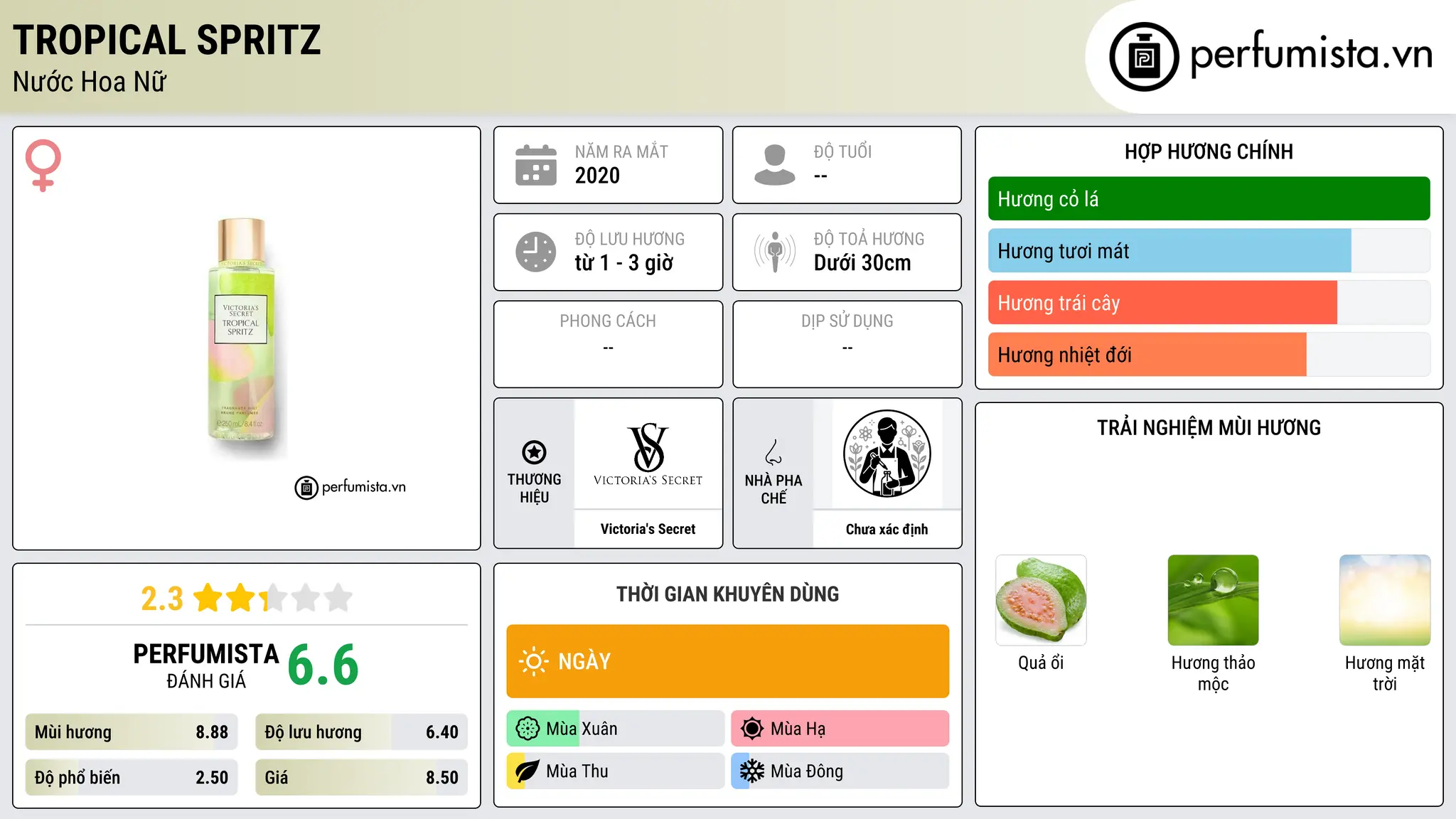Click the Mùa Thu season label
This screenshot has height=819, width=1456.
[x=577, y=771]
